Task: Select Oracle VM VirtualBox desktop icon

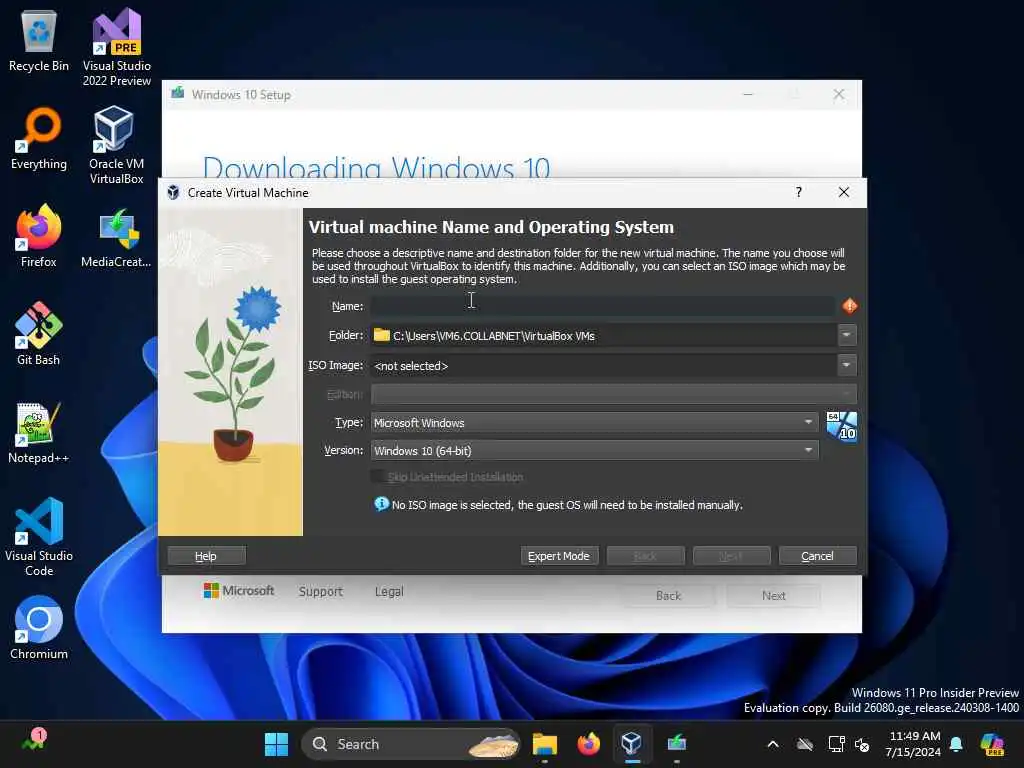Action: (117, 146)
